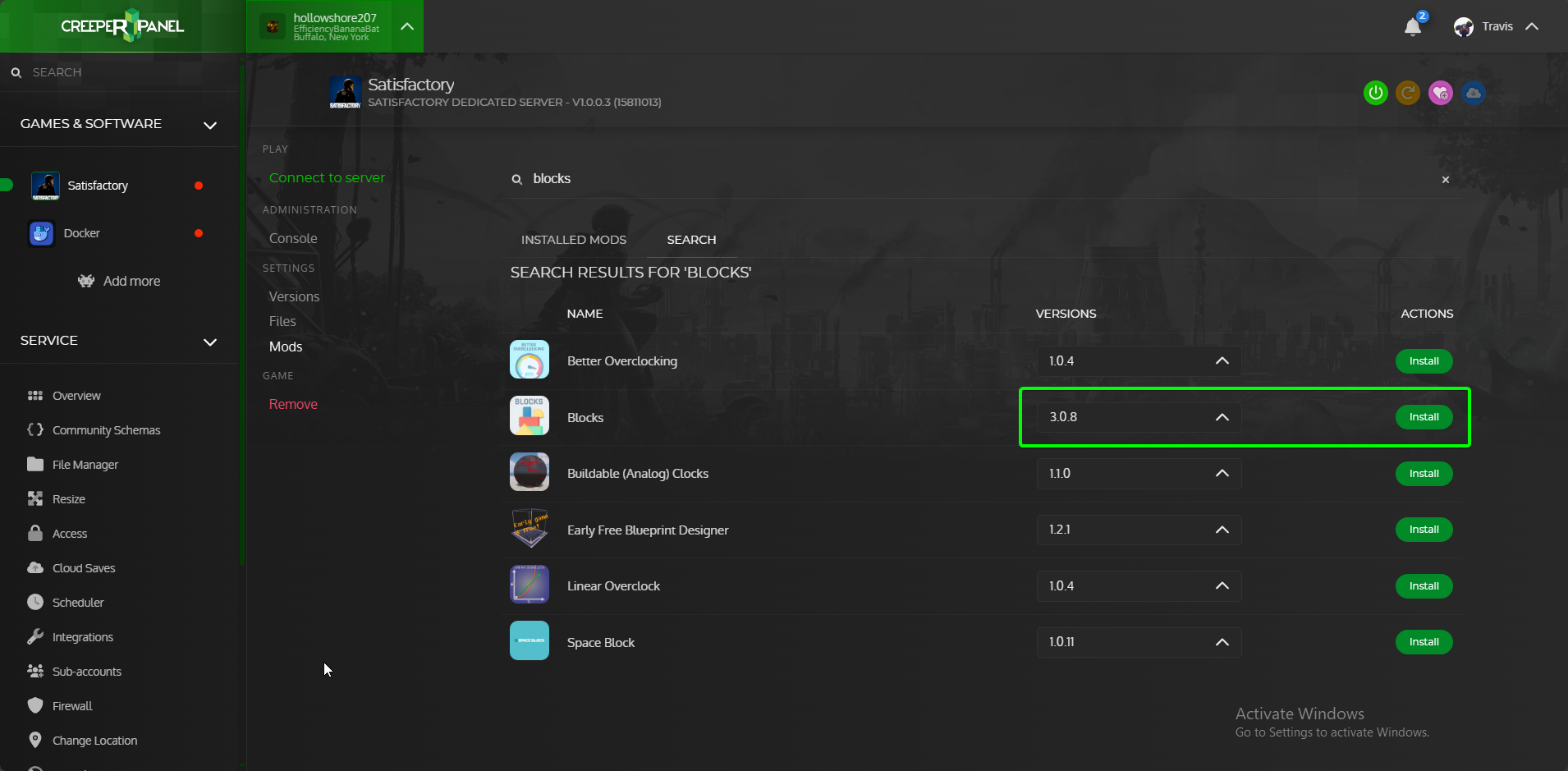1568x771 pixels.
Task: Click the Satisfactory icon in sidebar
Action: point(45,186)
